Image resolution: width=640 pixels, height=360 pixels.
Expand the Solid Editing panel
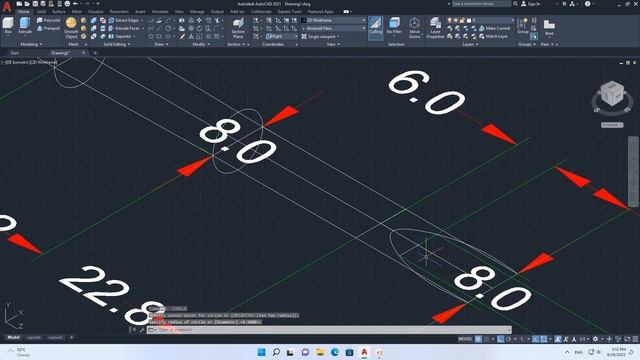tap(117, 44)
